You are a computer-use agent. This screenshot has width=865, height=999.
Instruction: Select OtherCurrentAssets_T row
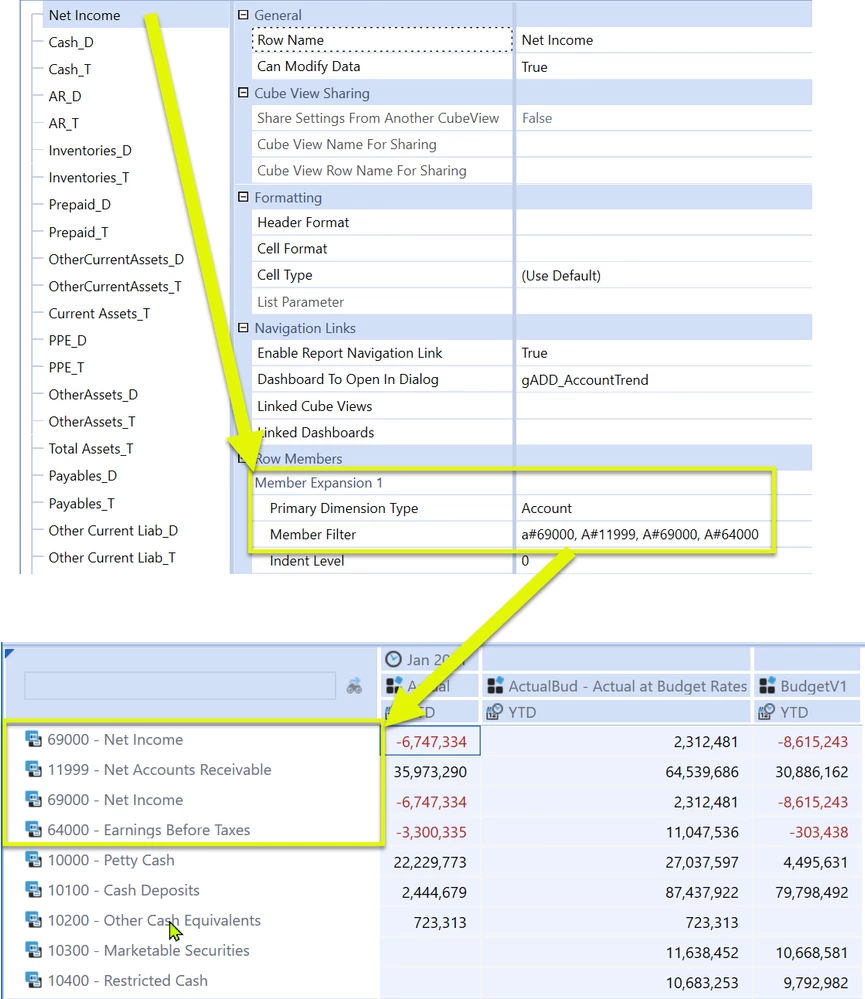pyautogui.click(x=115, y=286)
